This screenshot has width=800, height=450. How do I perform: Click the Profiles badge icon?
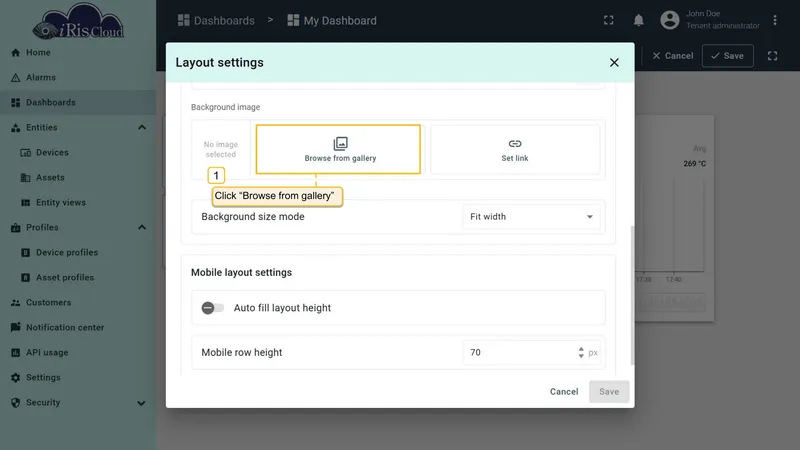coord(16,228)
